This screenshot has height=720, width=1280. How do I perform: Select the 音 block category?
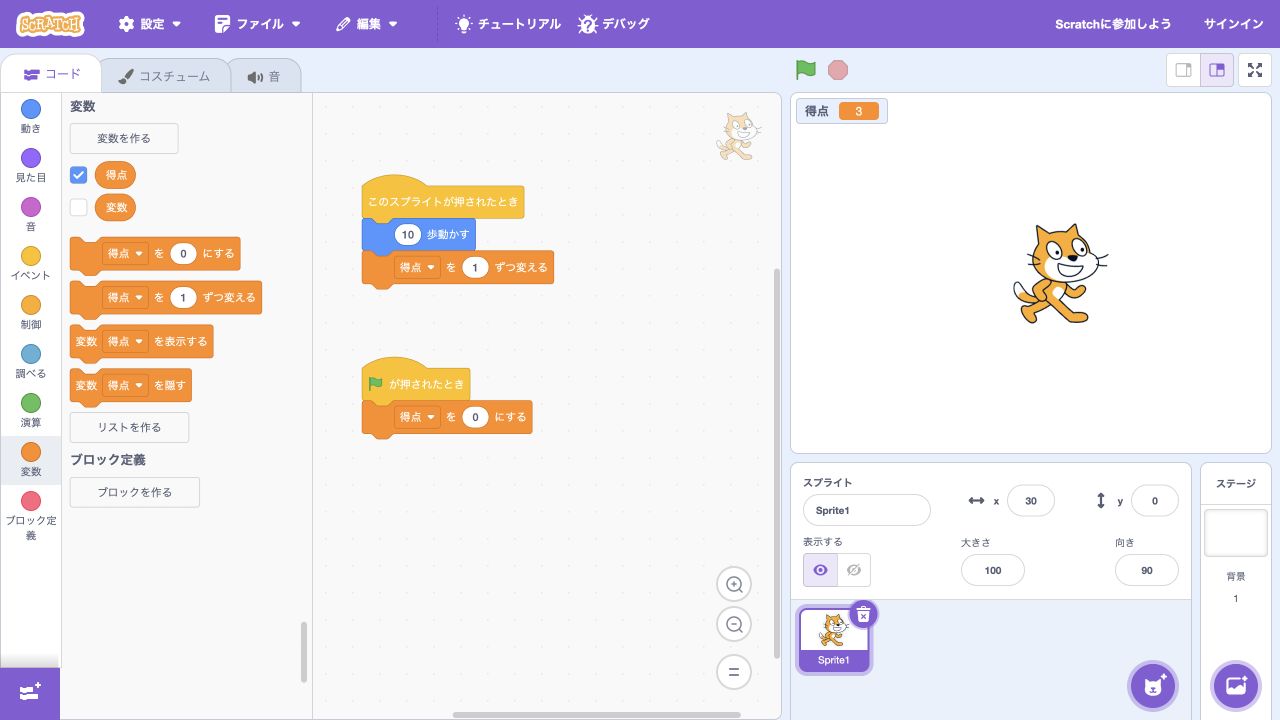click(31, 214)
